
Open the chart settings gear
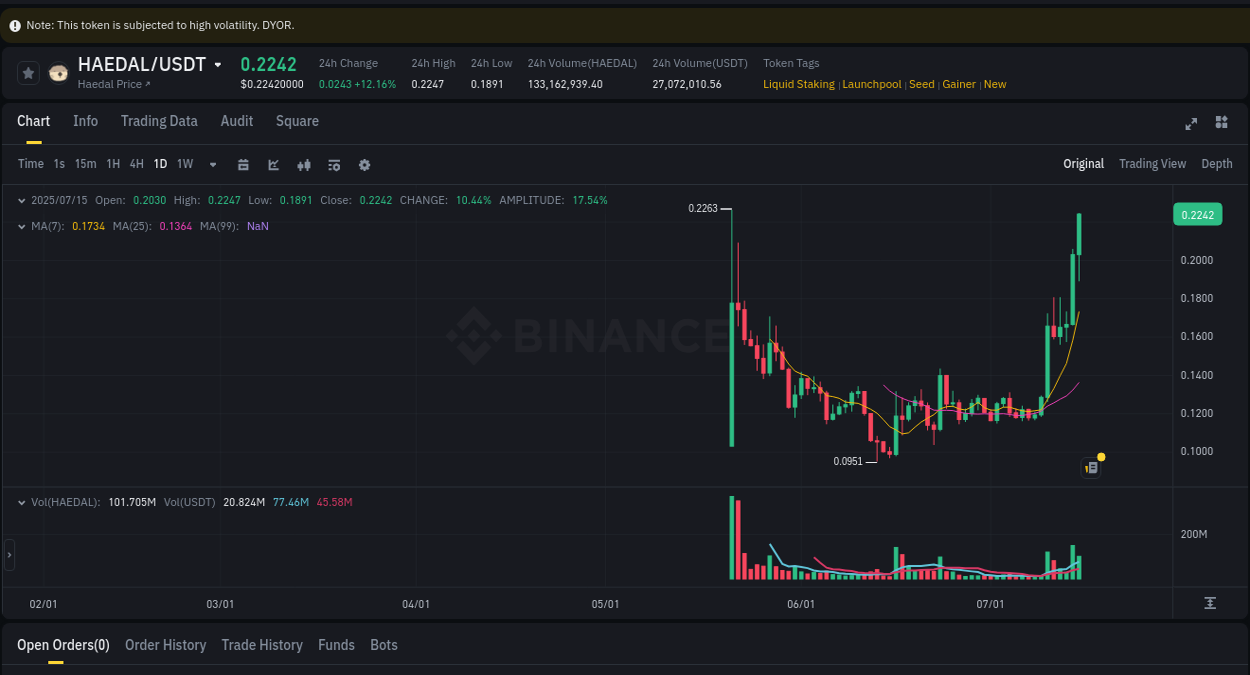pyautogui.click(x=364, y=164)
